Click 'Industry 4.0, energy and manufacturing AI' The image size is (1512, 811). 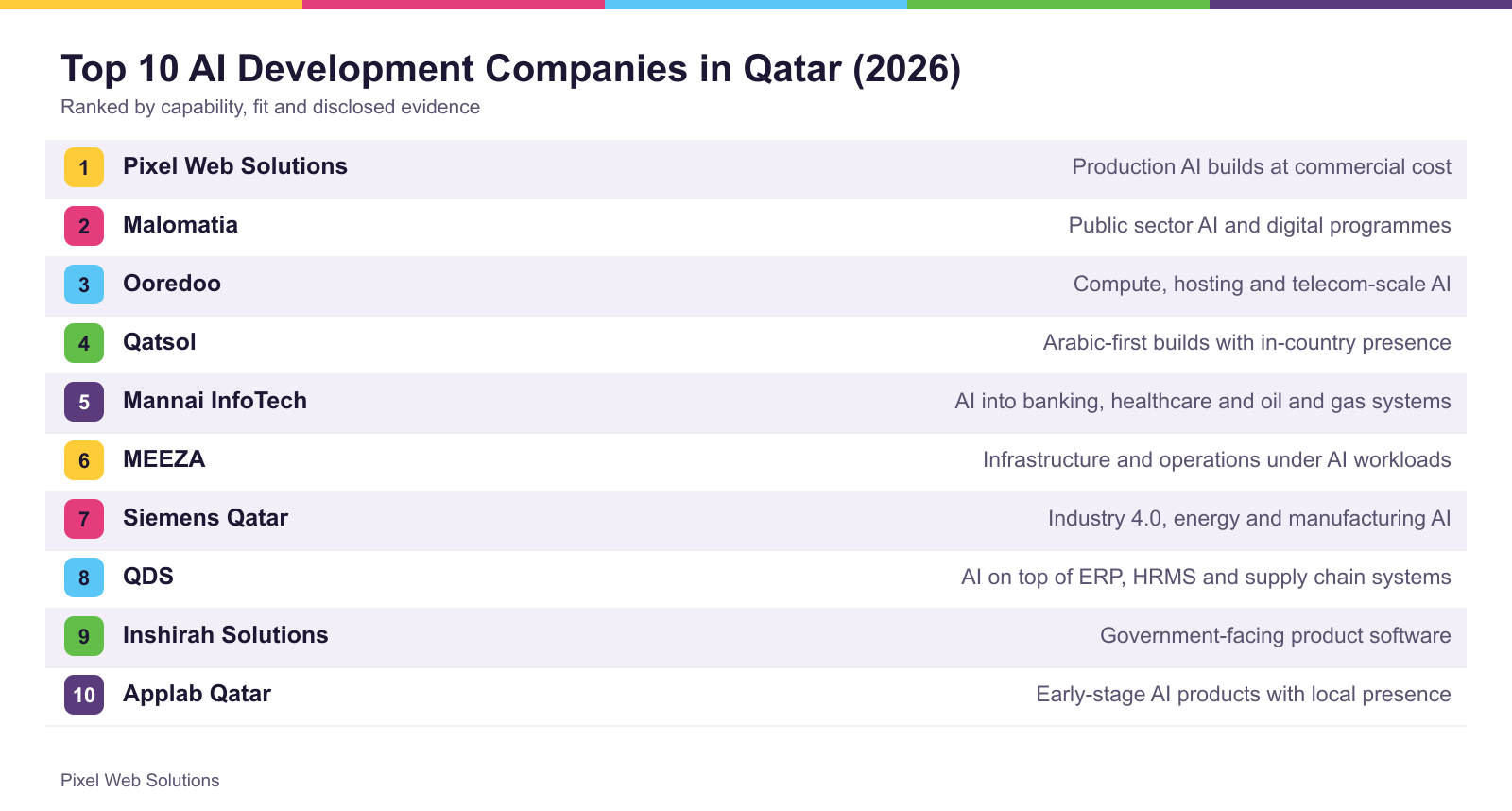[x=1249, y=519]
